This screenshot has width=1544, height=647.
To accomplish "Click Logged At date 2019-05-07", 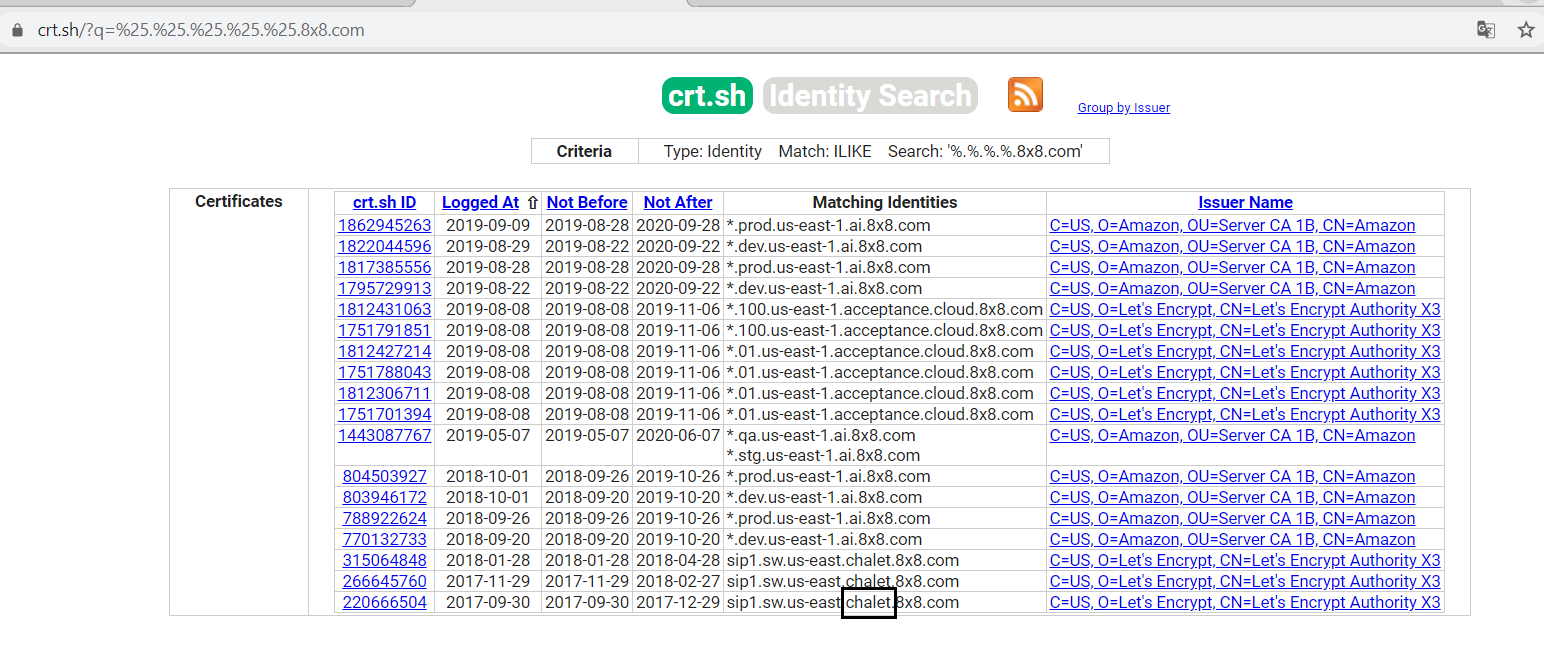I will 488,435.
